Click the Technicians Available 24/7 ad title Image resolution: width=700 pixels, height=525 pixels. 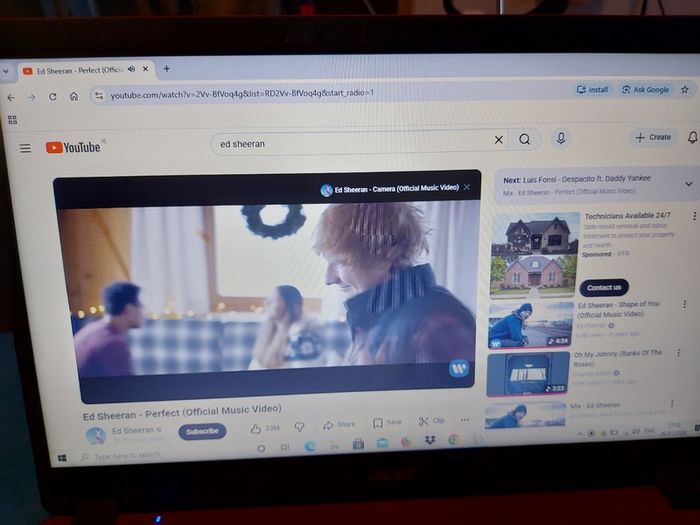point(628,216)
